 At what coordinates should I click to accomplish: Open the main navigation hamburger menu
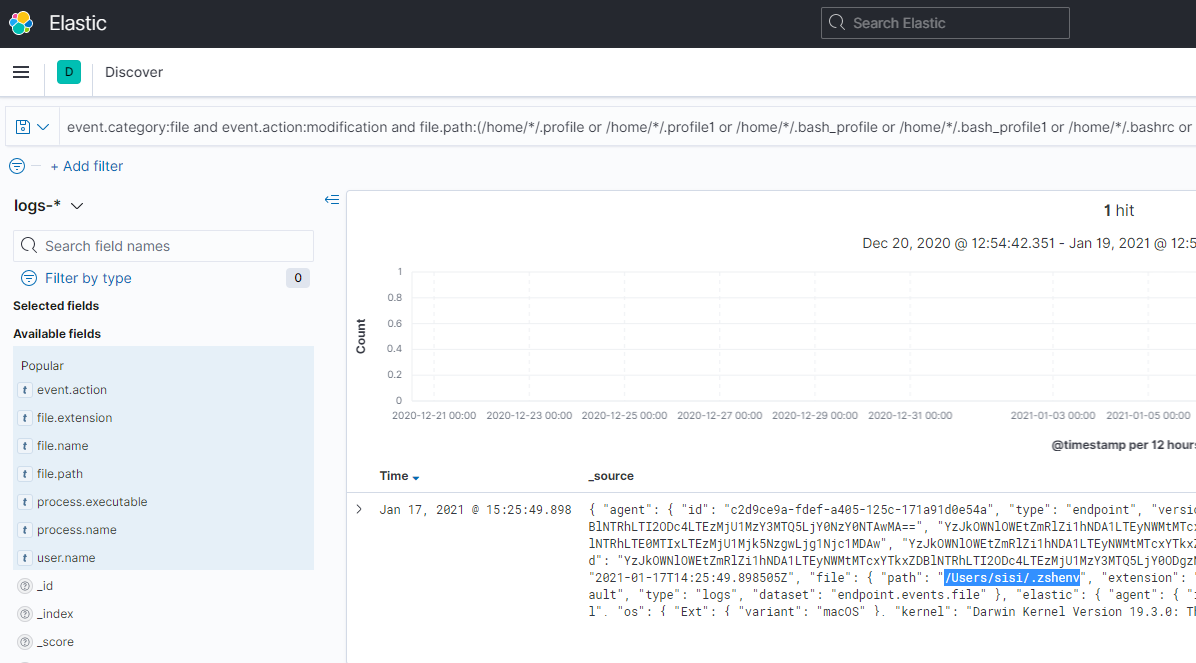coord(20,71)
